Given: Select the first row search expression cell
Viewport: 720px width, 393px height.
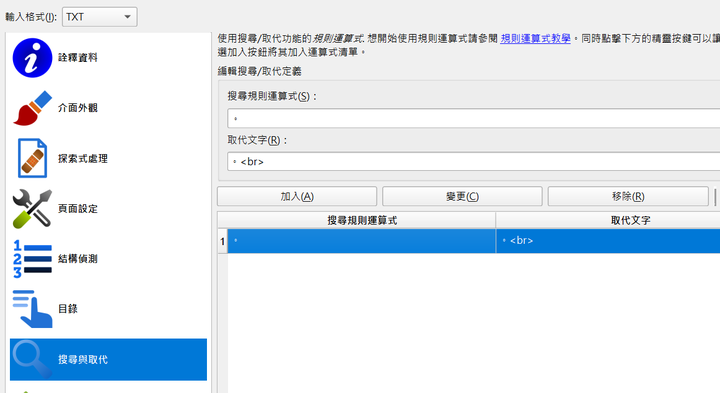Looking at the screenshot, I should [362, 241].
